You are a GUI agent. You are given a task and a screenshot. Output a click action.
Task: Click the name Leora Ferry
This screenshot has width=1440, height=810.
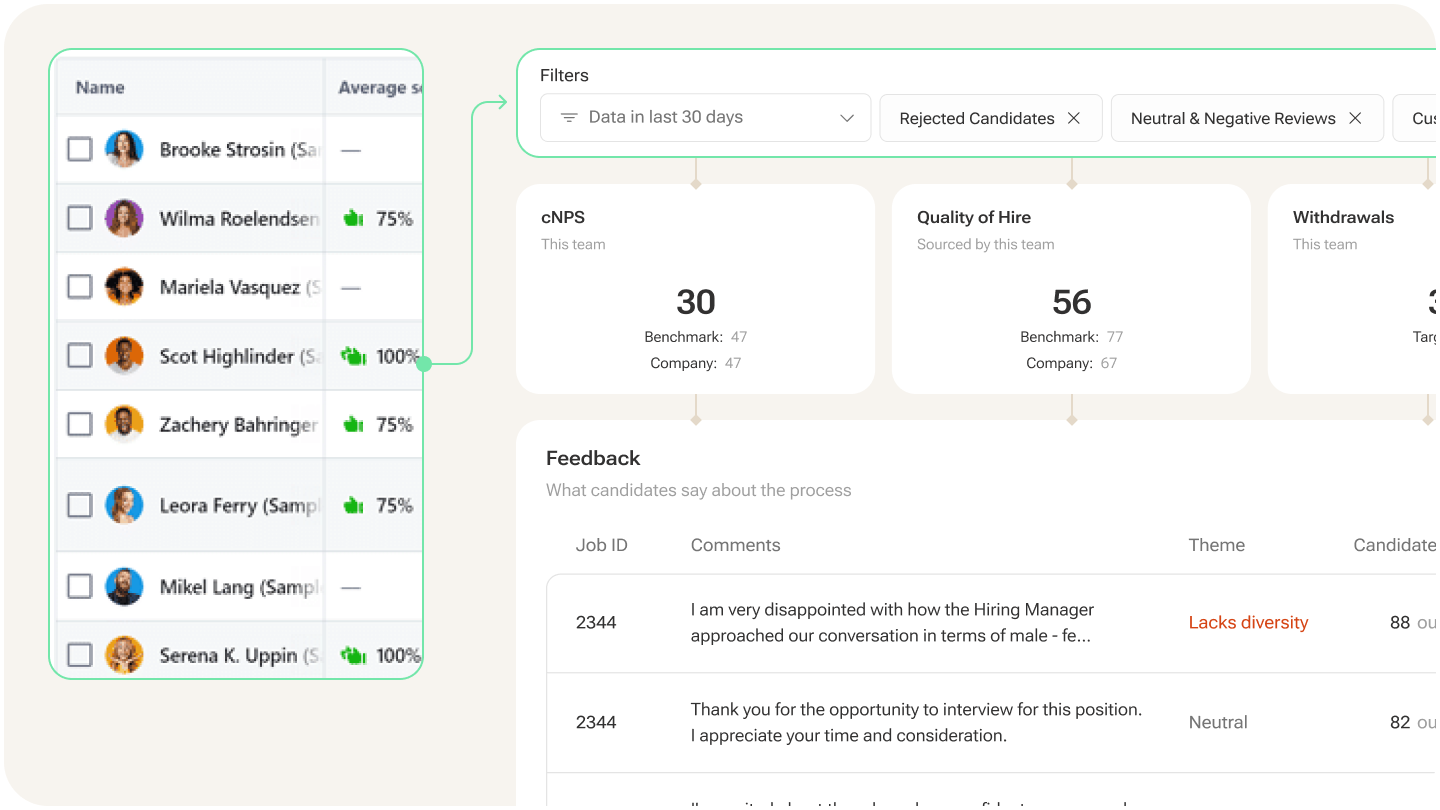click(x=239, y=505)
